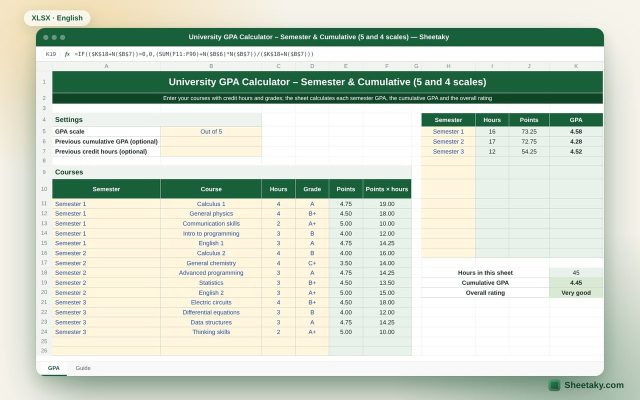The width and height of the screenshot is (640, 400).
Task: Select the Overall rating 'Very good' cell
Action: coord(576,293)
